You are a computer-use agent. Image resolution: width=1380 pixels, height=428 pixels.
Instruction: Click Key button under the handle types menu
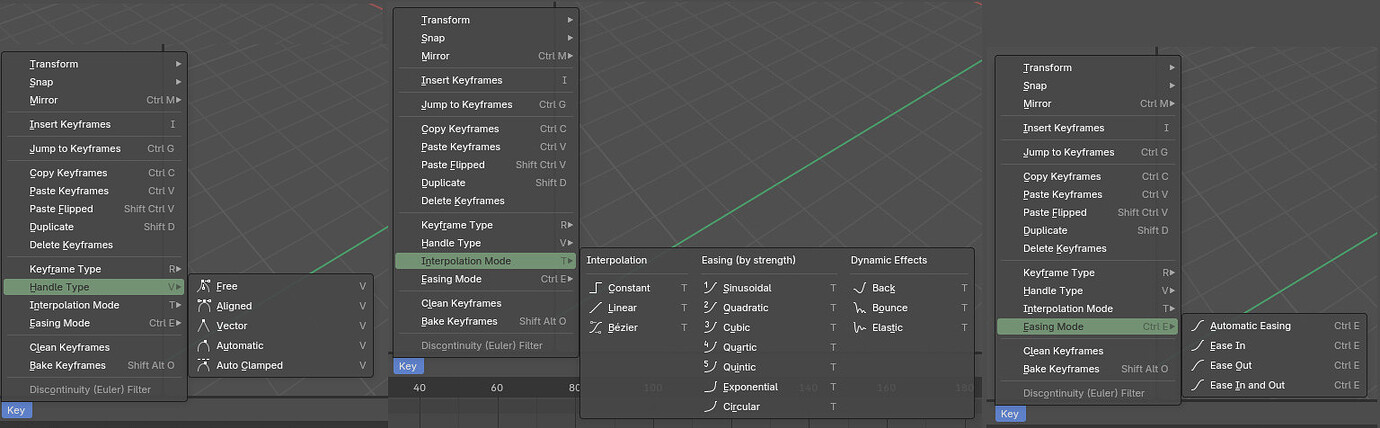coord(16,410)
